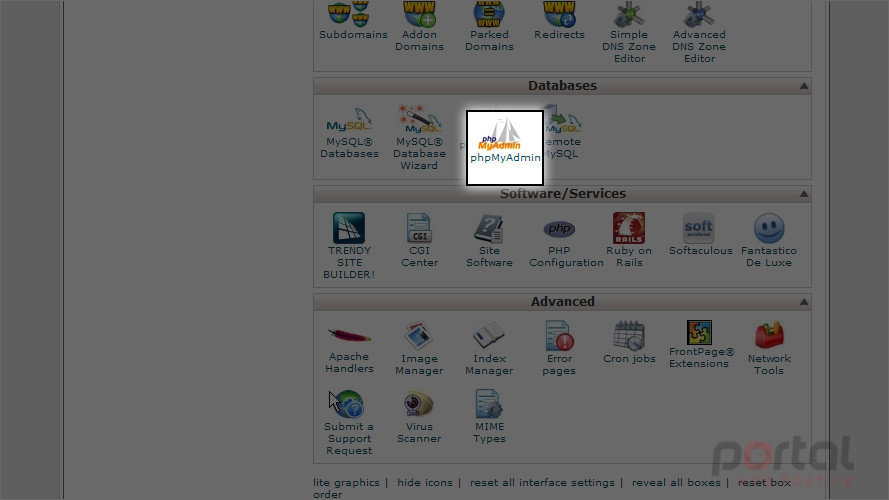The height and width of the screenshot is (500, 889).
Task: Open Network Tools
Action: 769,348
